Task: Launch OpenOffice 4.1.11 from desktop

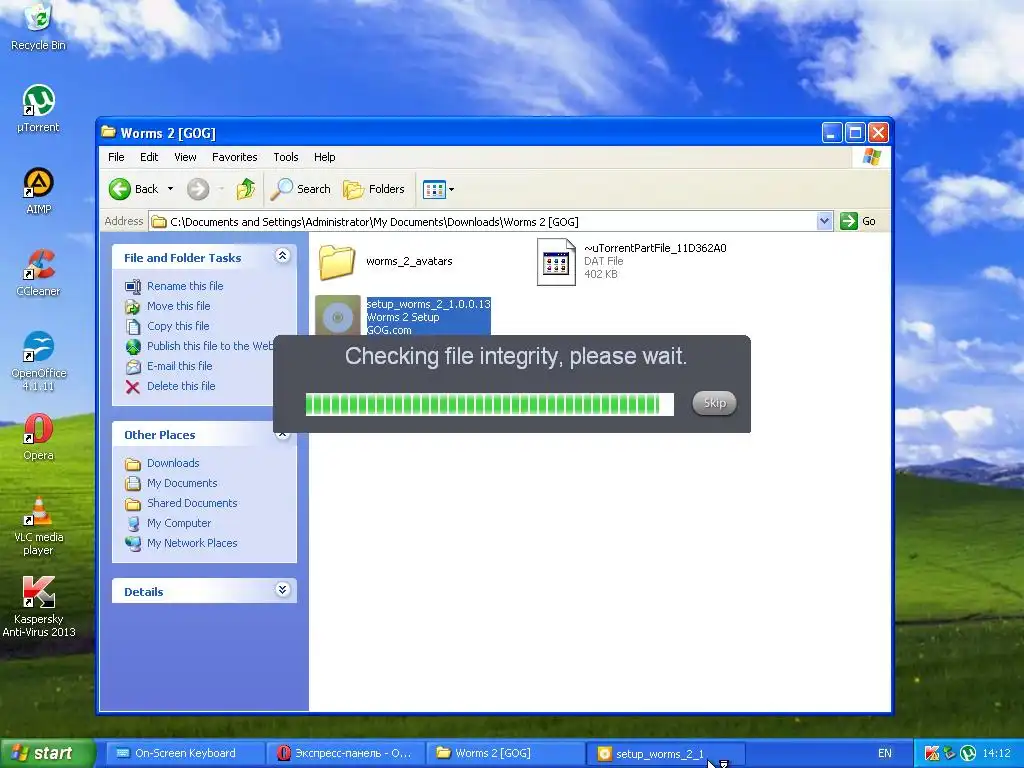Action: pos(38,361)
